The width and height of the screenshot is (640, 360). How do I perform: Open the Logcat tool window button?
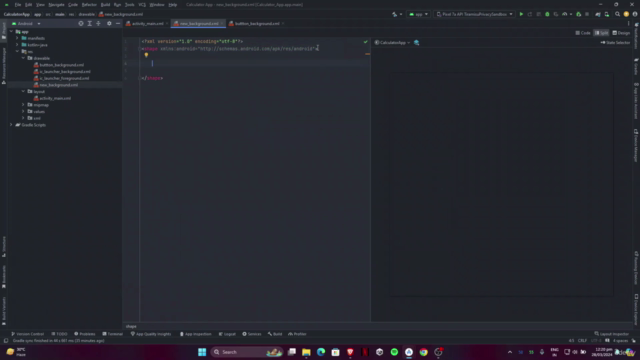click(x=227, y=334)
